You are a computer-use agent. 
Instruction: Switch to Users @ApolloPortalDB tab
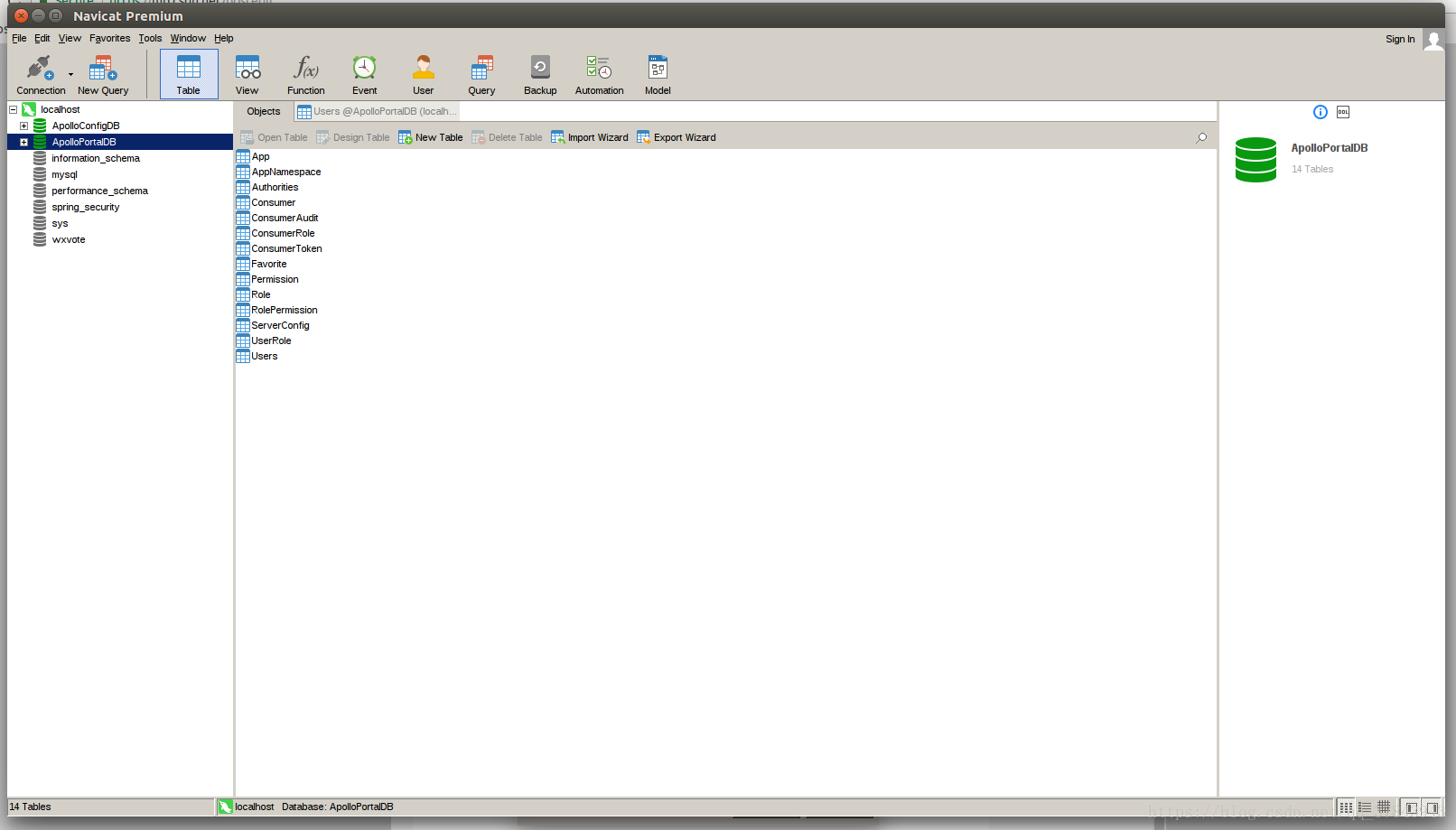point(378,111)
